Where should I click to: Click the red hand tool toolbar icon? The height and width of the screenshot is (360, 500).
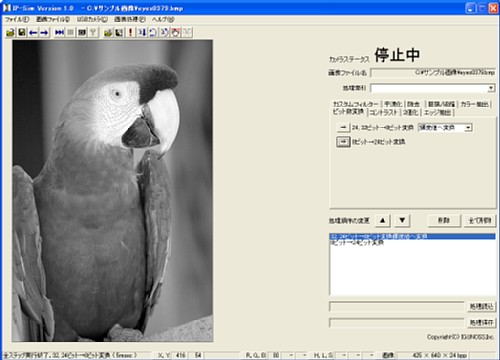coord(176,32)
